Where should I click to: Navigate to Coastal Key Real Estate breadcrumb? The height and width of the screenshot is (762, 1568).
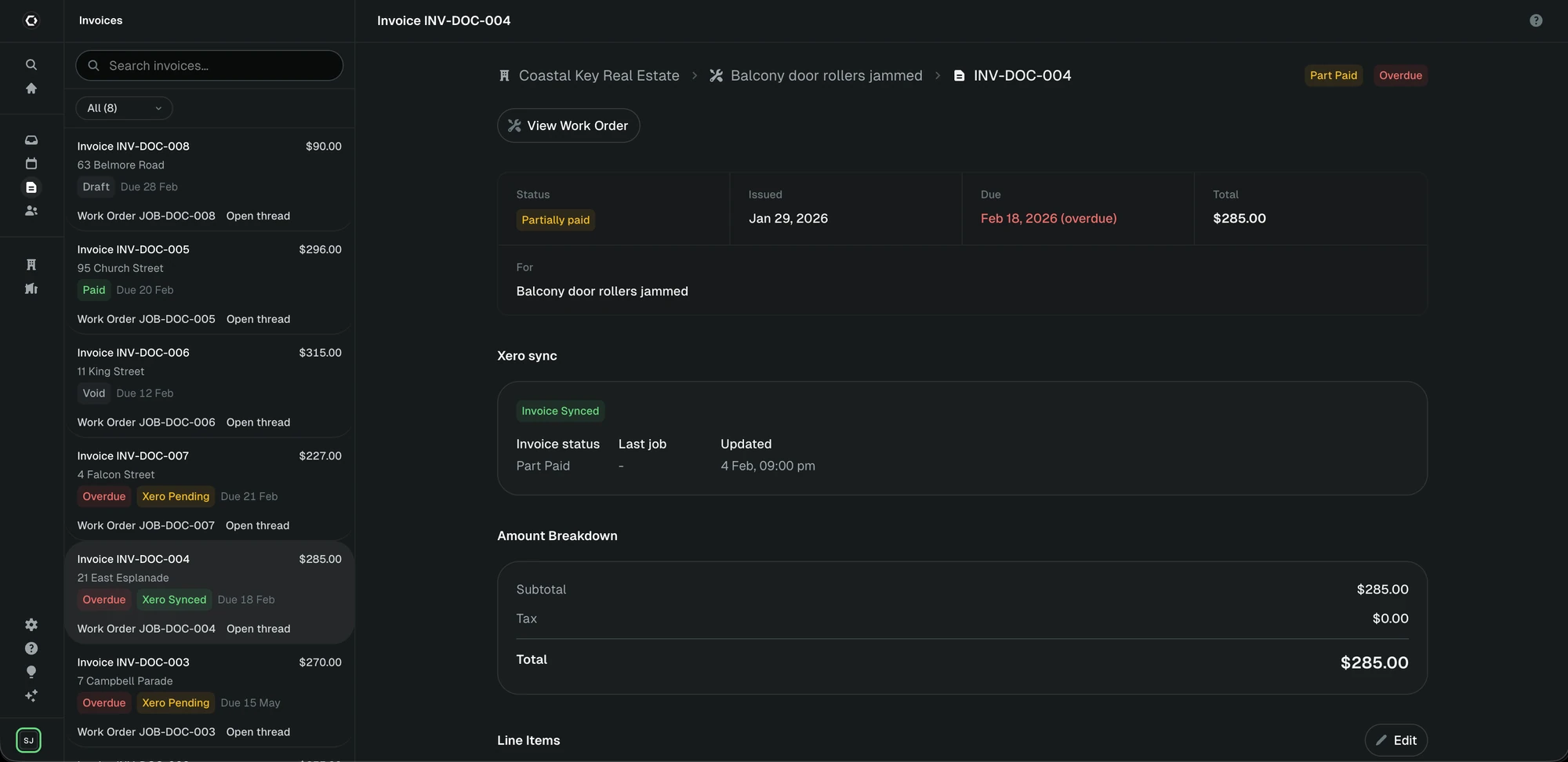point(599,75)
